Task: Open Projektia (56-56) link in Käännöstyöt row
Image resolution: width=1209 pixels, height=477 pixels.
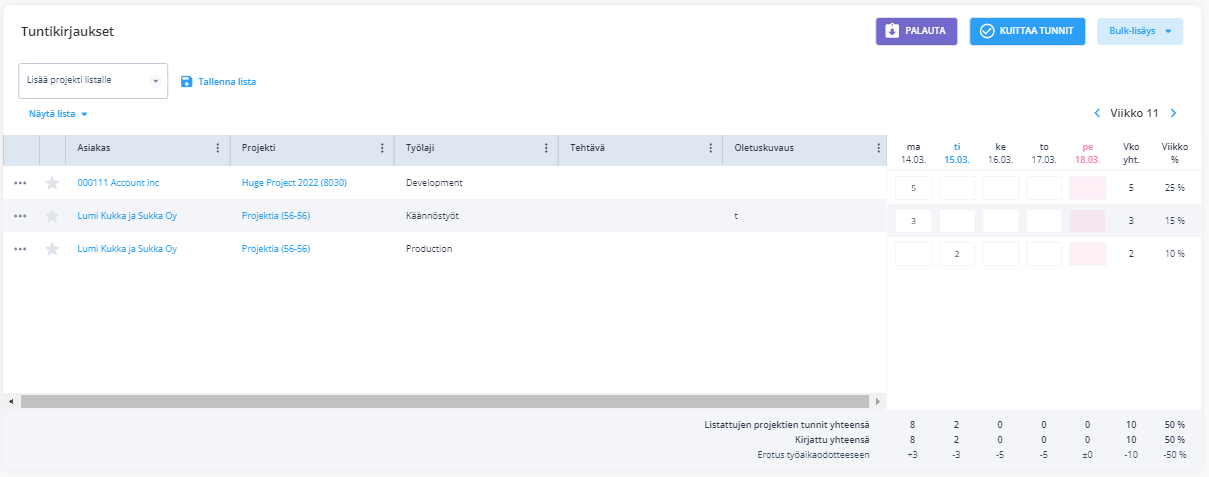Action: [x=276, y=216]
